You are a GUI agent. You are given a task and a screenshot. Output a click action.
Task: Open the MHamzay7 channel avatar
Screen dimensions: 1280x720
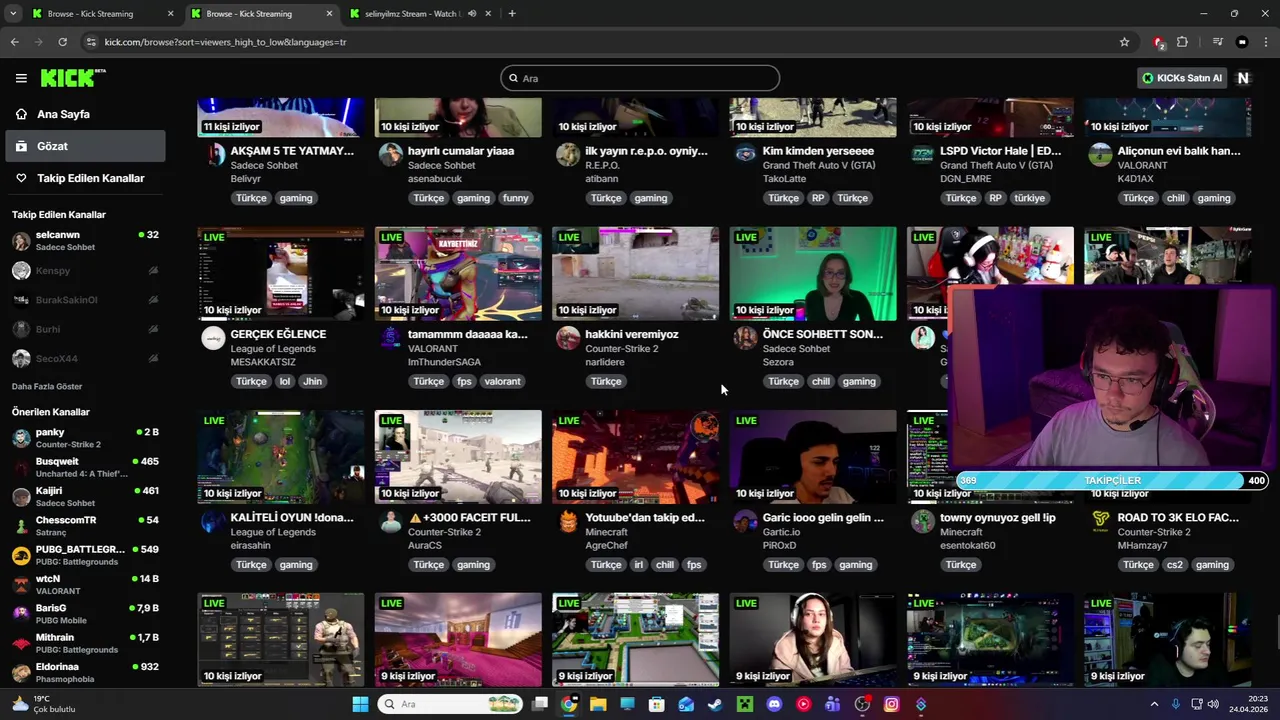(1100, 521)
